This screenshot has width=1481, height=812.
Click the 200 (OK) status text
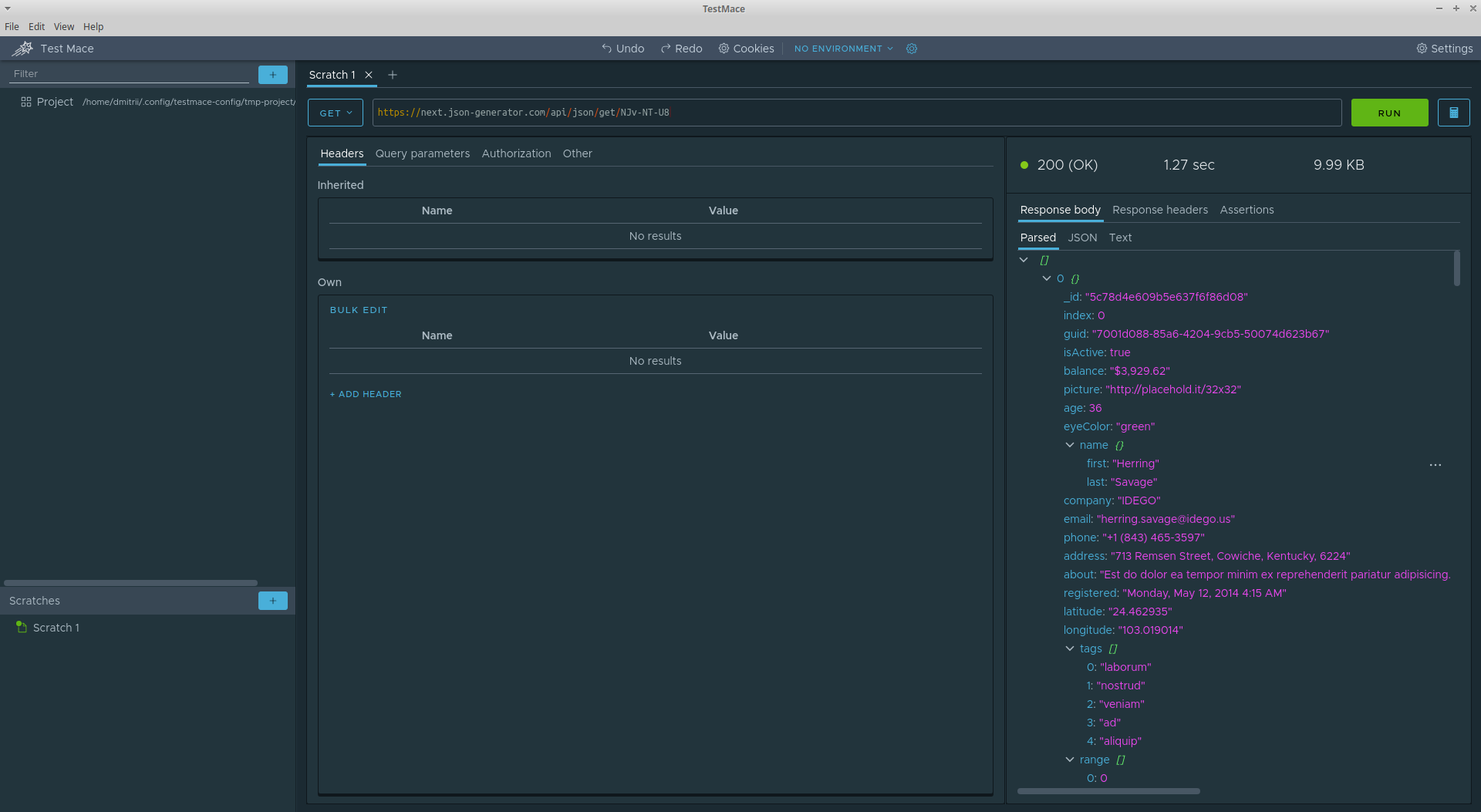1067,165
